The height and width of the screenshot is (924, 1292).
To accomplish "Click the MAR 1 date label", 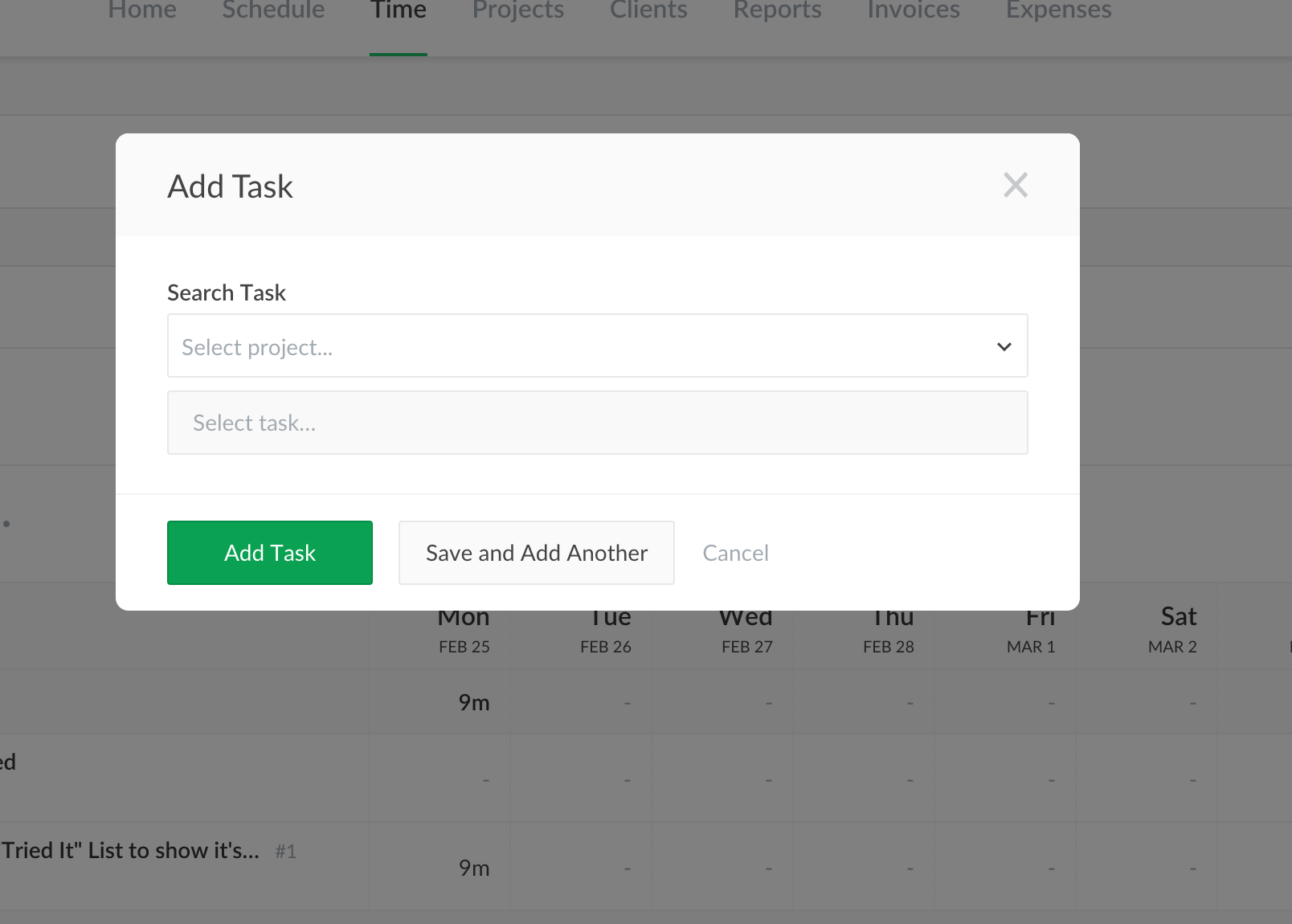I will (1030, 647).
